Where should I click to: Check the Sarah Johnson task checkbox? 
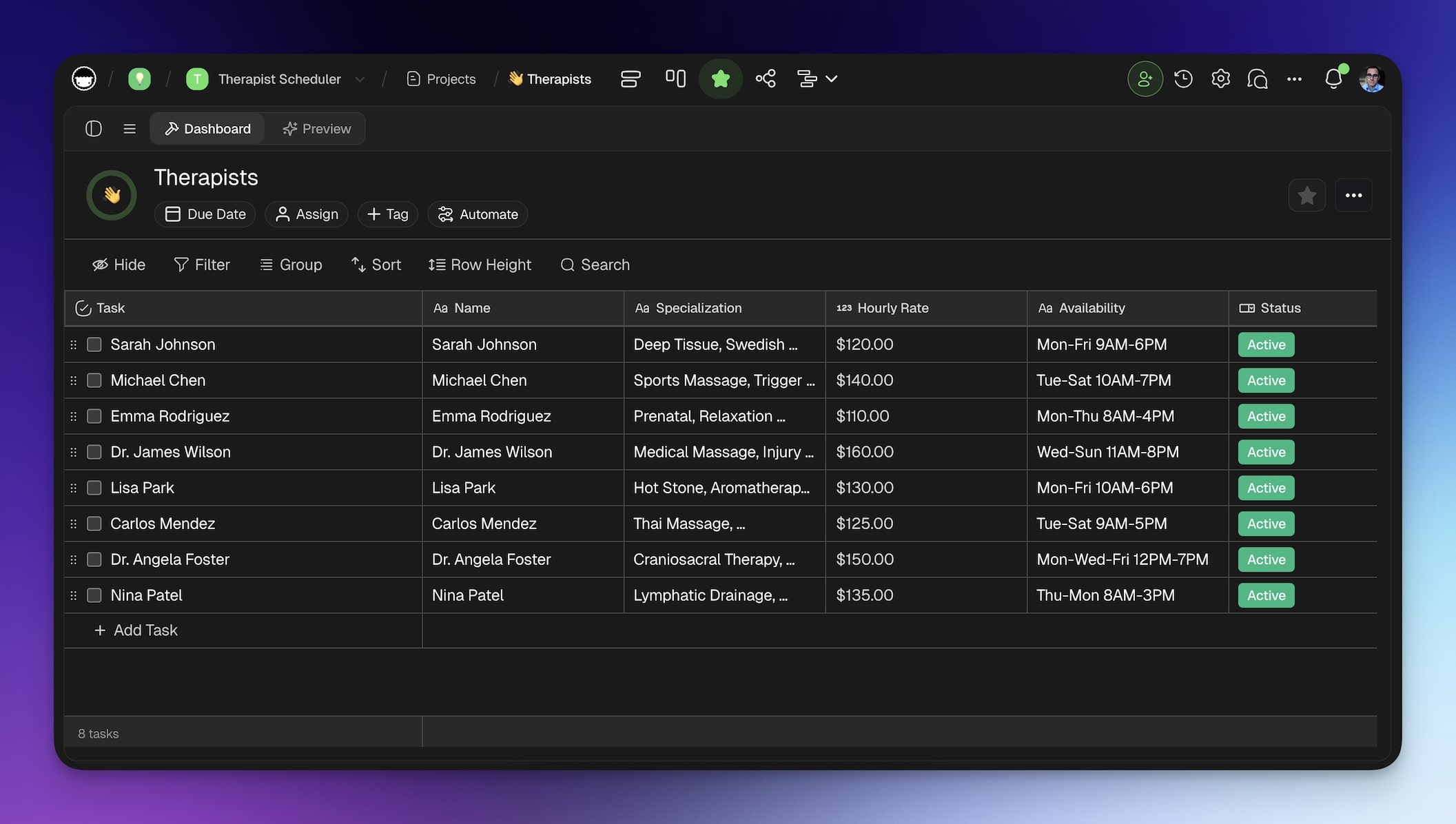coord(94,344)
